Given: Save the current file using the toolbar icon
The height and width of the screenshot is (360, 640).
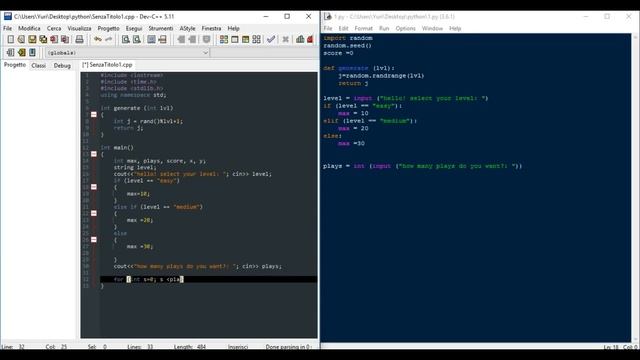Looking at the screenshot, I should click(32, 39).
